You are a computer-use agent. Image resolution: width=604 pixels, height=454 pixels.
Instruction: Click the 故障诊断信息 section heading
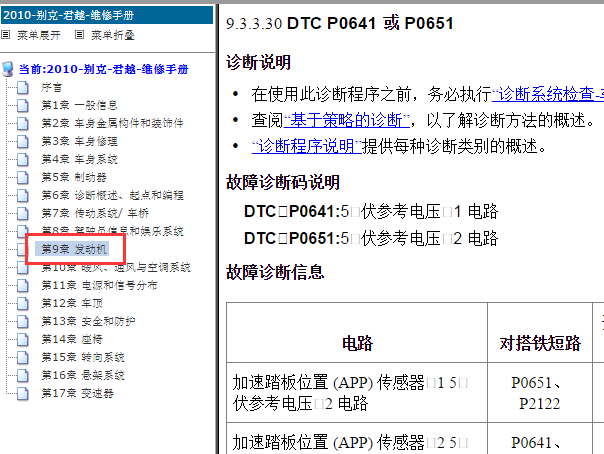point(275,272)
